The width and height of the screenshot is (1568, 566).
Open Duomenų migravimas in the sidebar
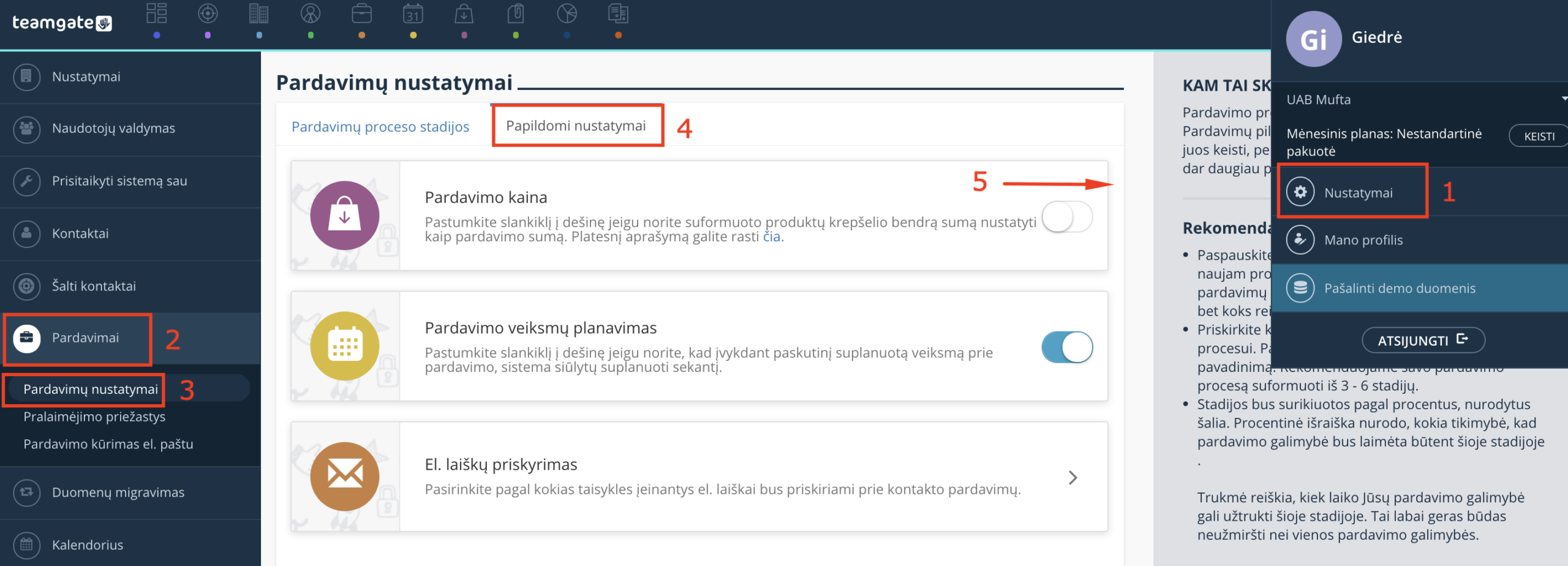(x=130, y=493)
